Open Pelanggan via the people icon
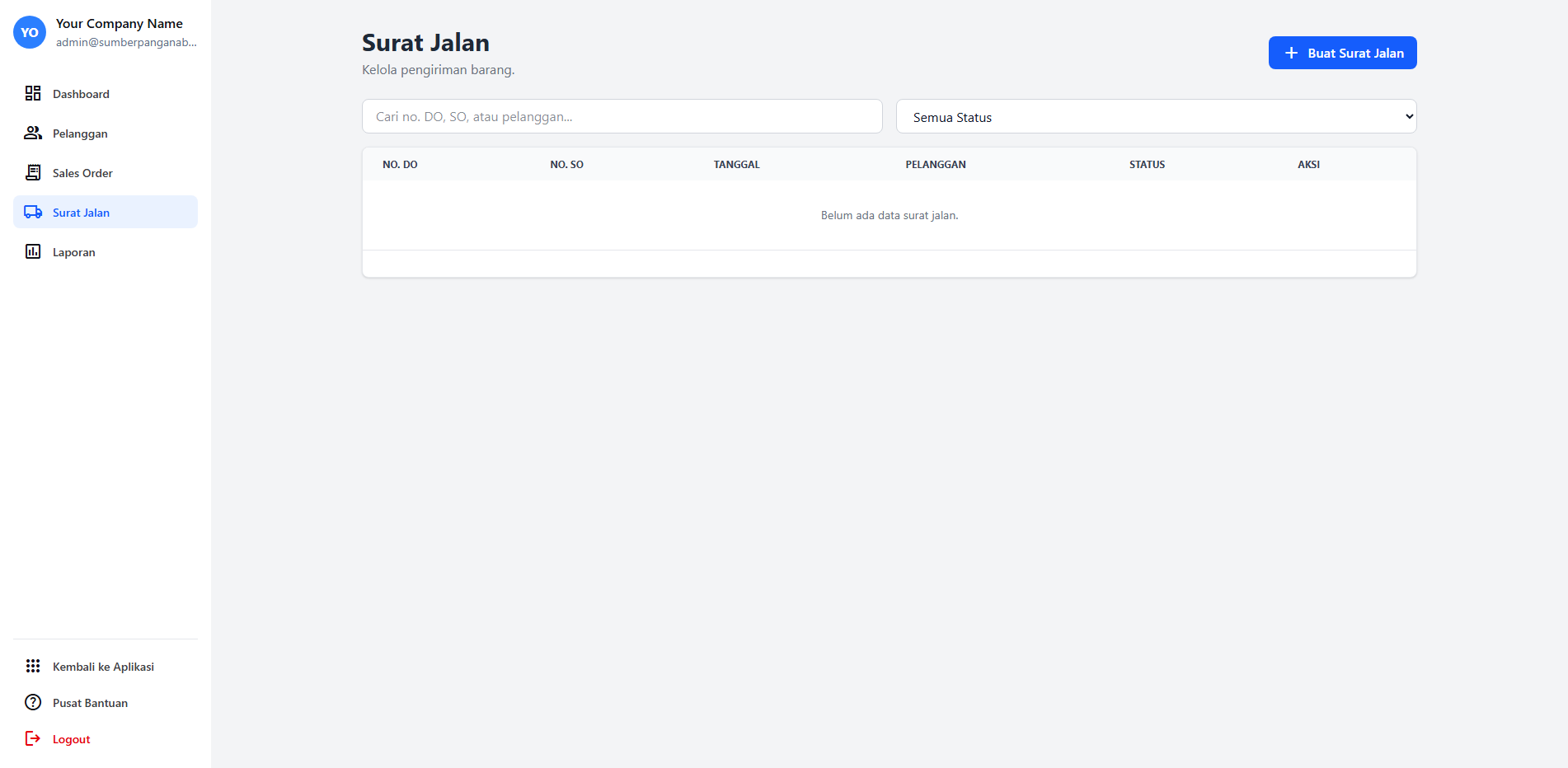1568x768 pixels. point(33,133)
